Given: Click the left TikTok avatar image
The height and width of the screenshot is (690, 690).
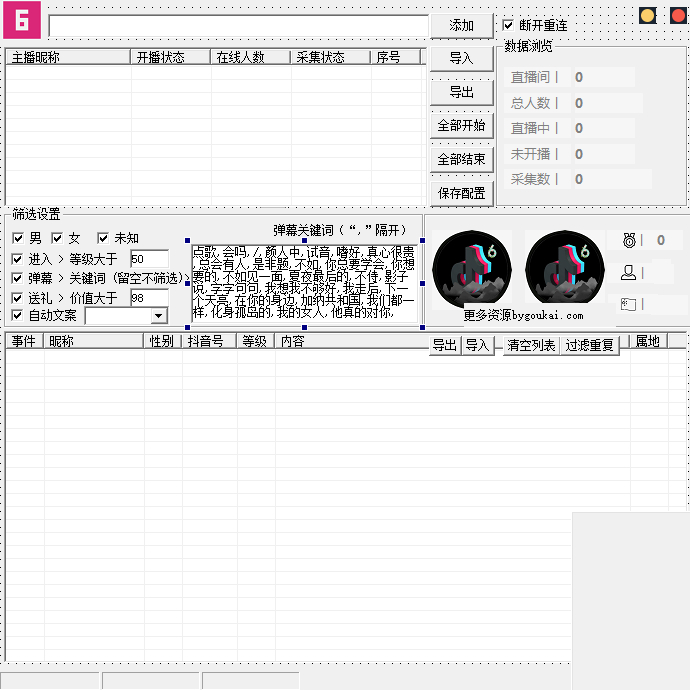Looking at the screenshot, I should click(472, 269).
